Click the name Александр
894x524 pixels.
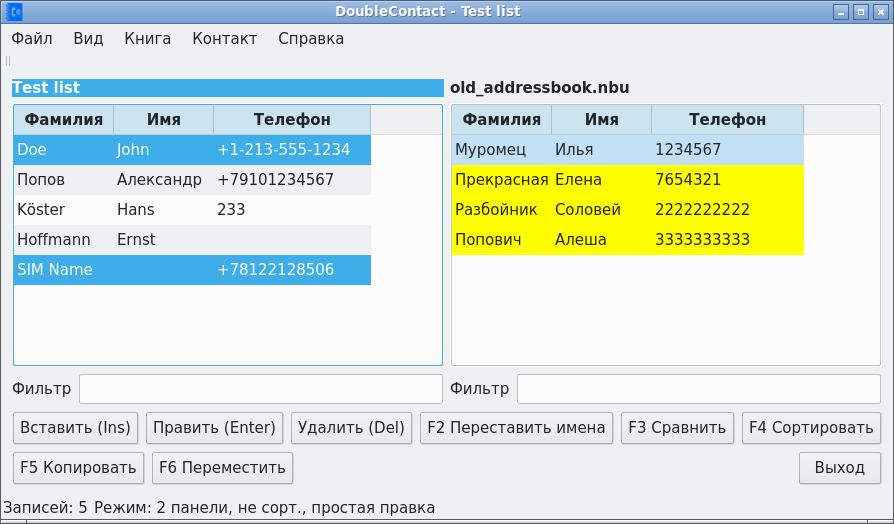tap(159, 180)
